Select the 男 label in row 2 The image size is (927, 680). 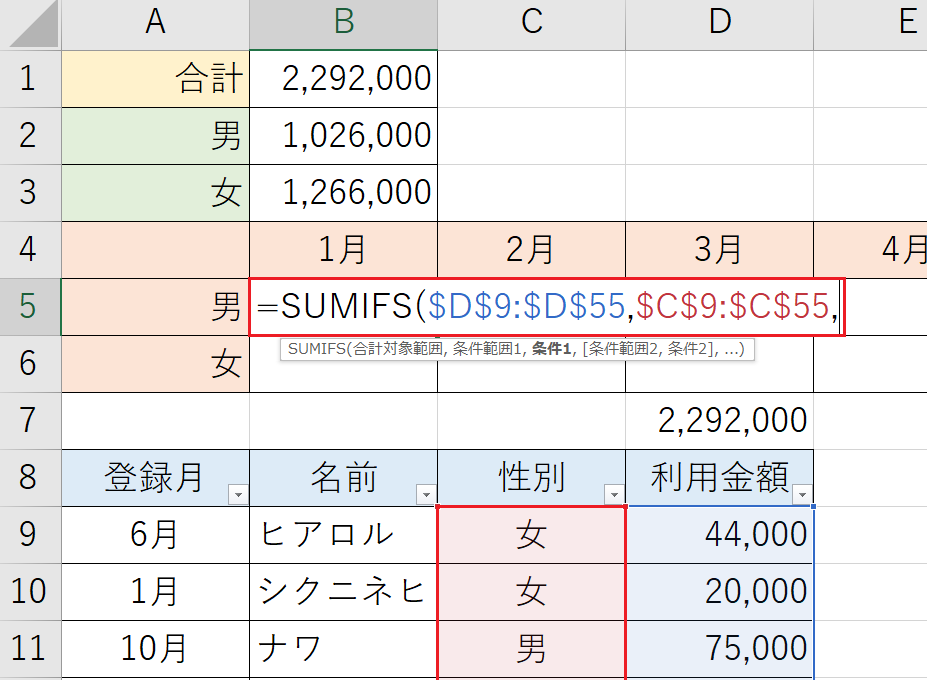pyautogui.click(x=155, y=135)
